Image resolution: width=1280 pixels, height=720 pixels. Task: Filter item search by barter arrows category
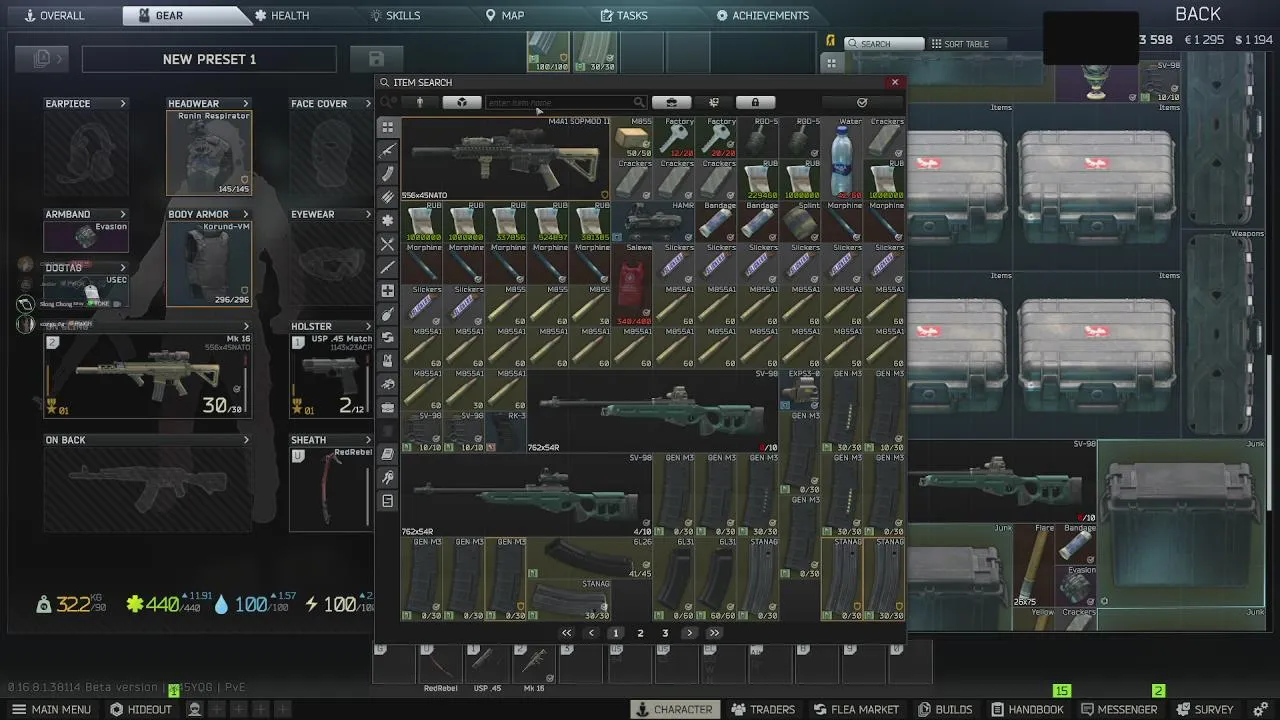coord(387,337)
